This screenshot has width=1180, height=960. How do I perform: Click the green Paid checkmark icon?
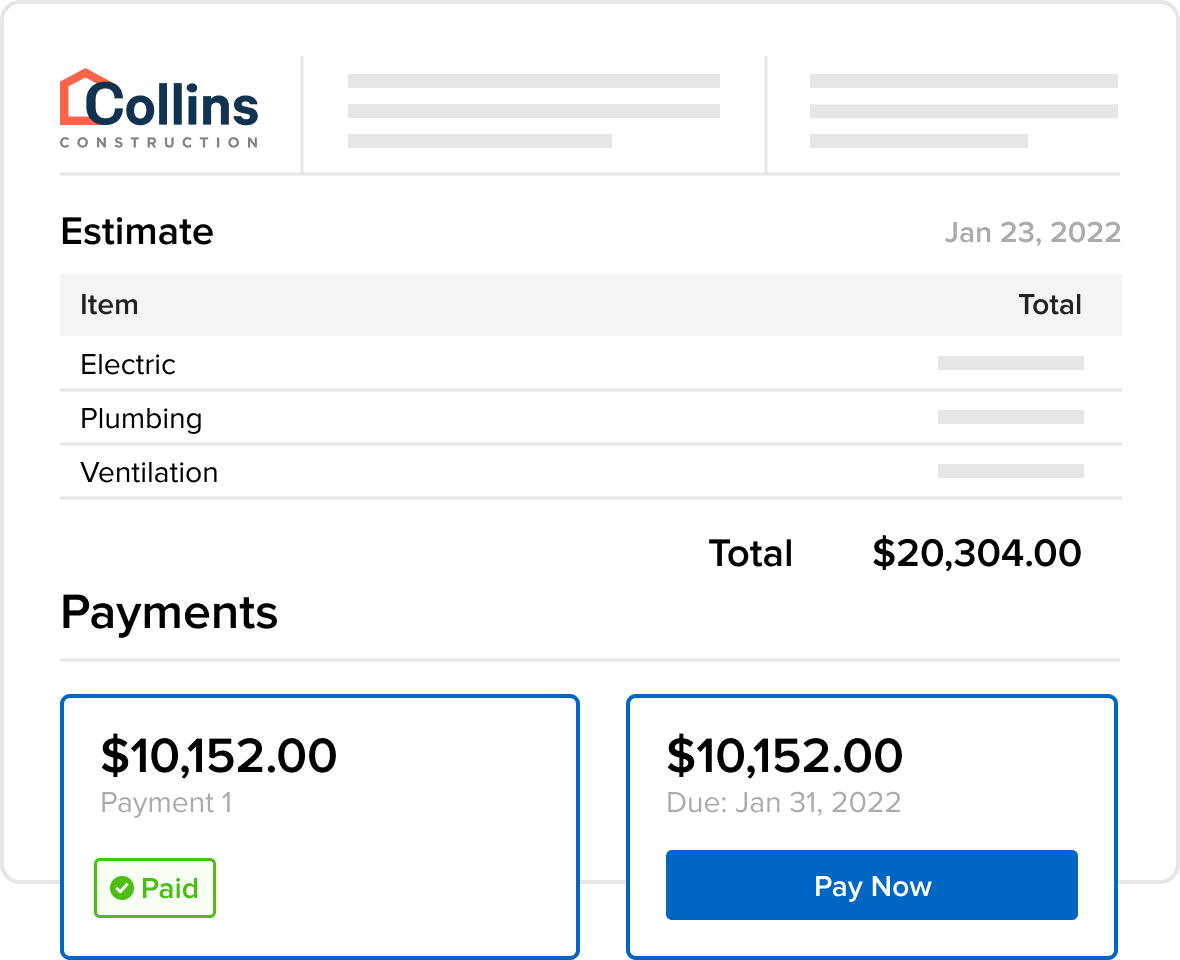122,888
